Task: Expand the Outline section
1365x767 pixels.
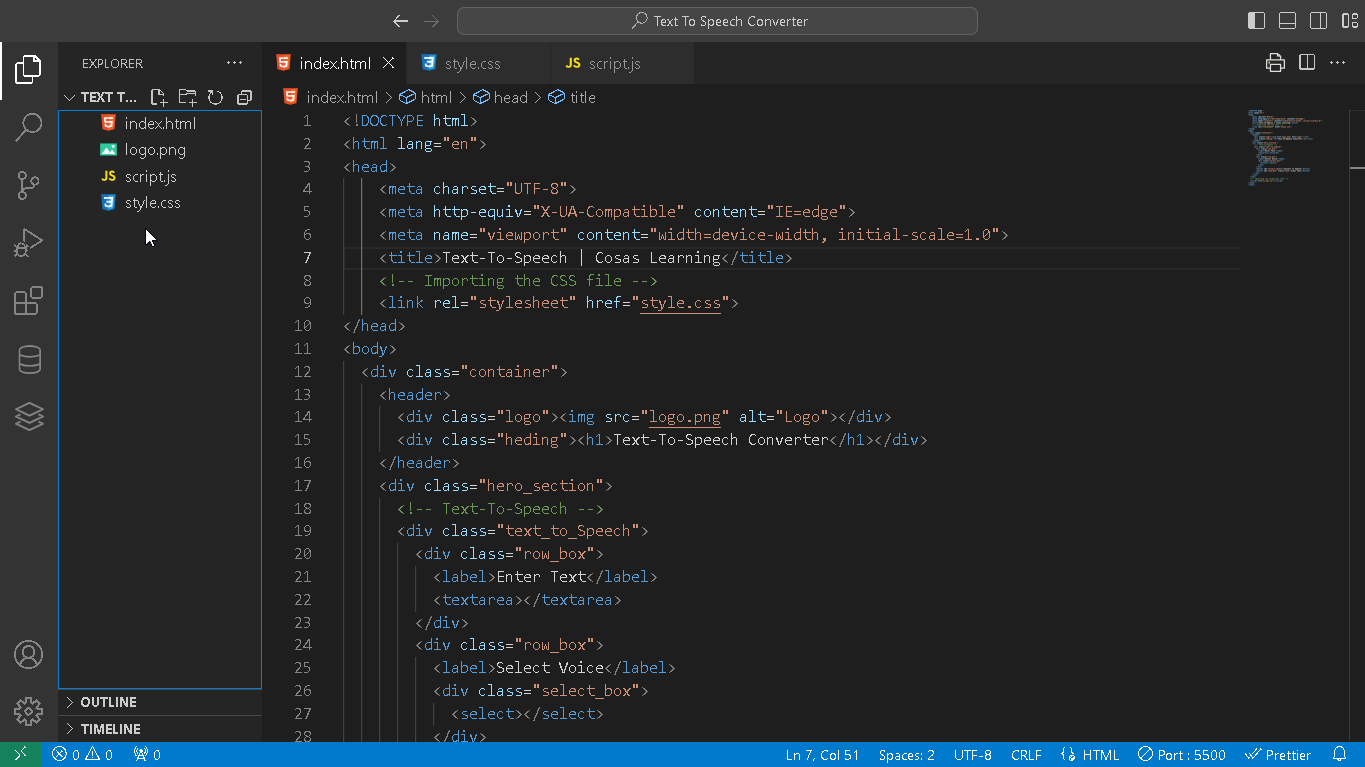Action: [108, 702]
